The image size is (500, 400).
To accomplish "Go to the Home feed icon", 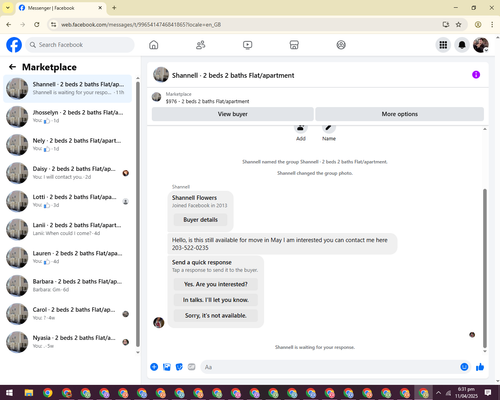I will click(154, 45).
